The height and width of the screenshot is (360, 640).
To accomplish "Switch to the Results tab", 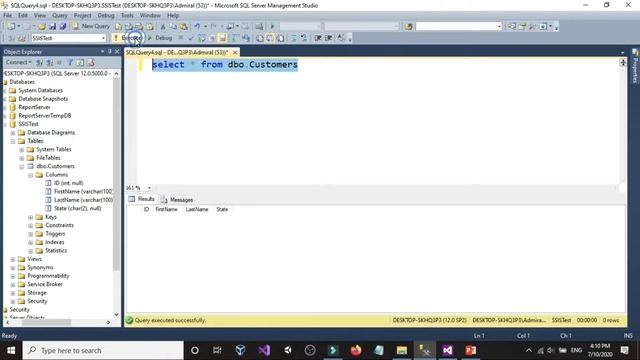I will pyautogui.click(x=142, y=199).
